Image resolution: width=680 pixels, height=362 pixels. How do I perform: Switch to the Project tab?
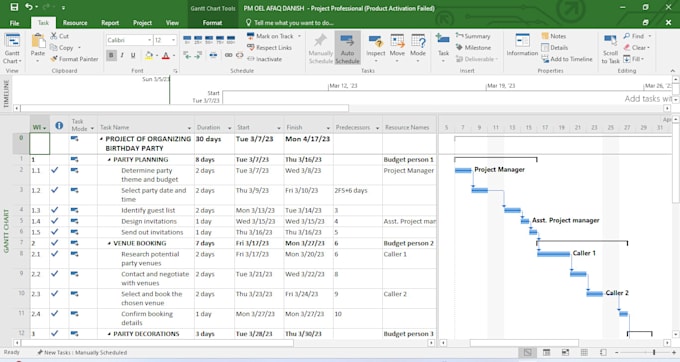pyautogui.click(x=142, y=23)
